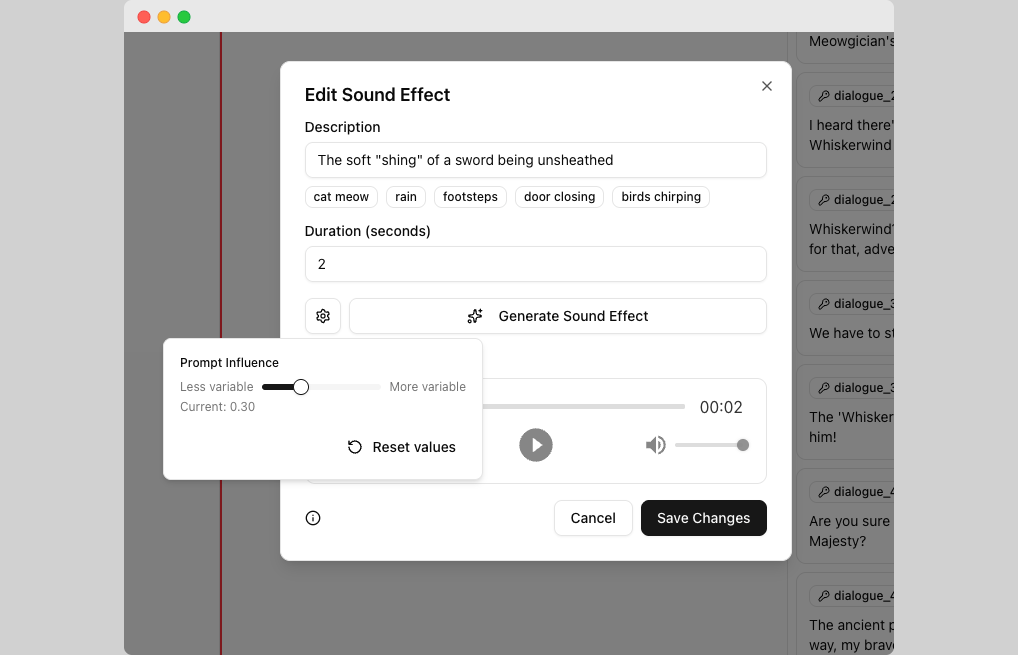The width and height of the screenshot is (1018, 655).
Task: Click the Reset values circular arrow icon
Action: 354,447
